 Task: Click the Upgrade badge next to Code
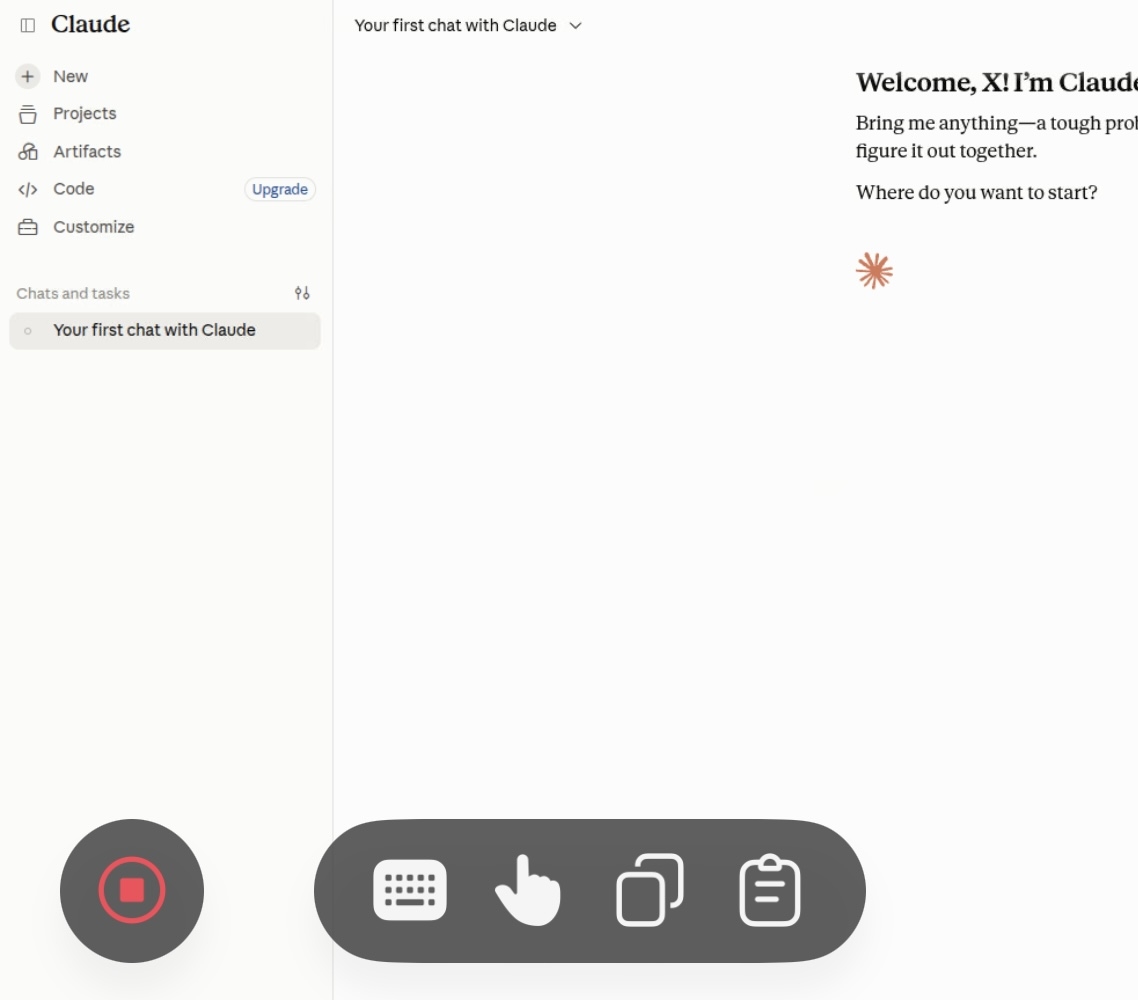click(x=279, y=189)
